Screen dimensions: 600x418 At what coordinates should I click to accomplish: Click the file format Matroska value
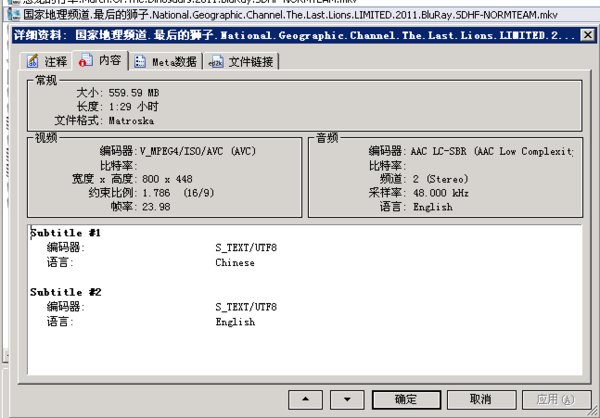click(x=131, y=121)
